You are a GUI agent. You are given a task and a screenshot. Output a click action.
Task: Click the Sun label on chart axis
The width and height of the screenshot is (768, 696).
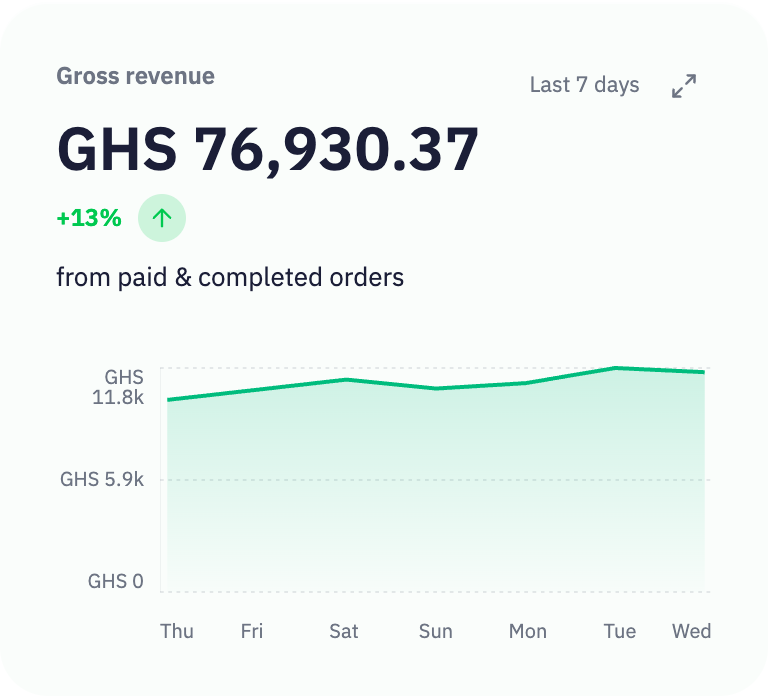(435, 631)
